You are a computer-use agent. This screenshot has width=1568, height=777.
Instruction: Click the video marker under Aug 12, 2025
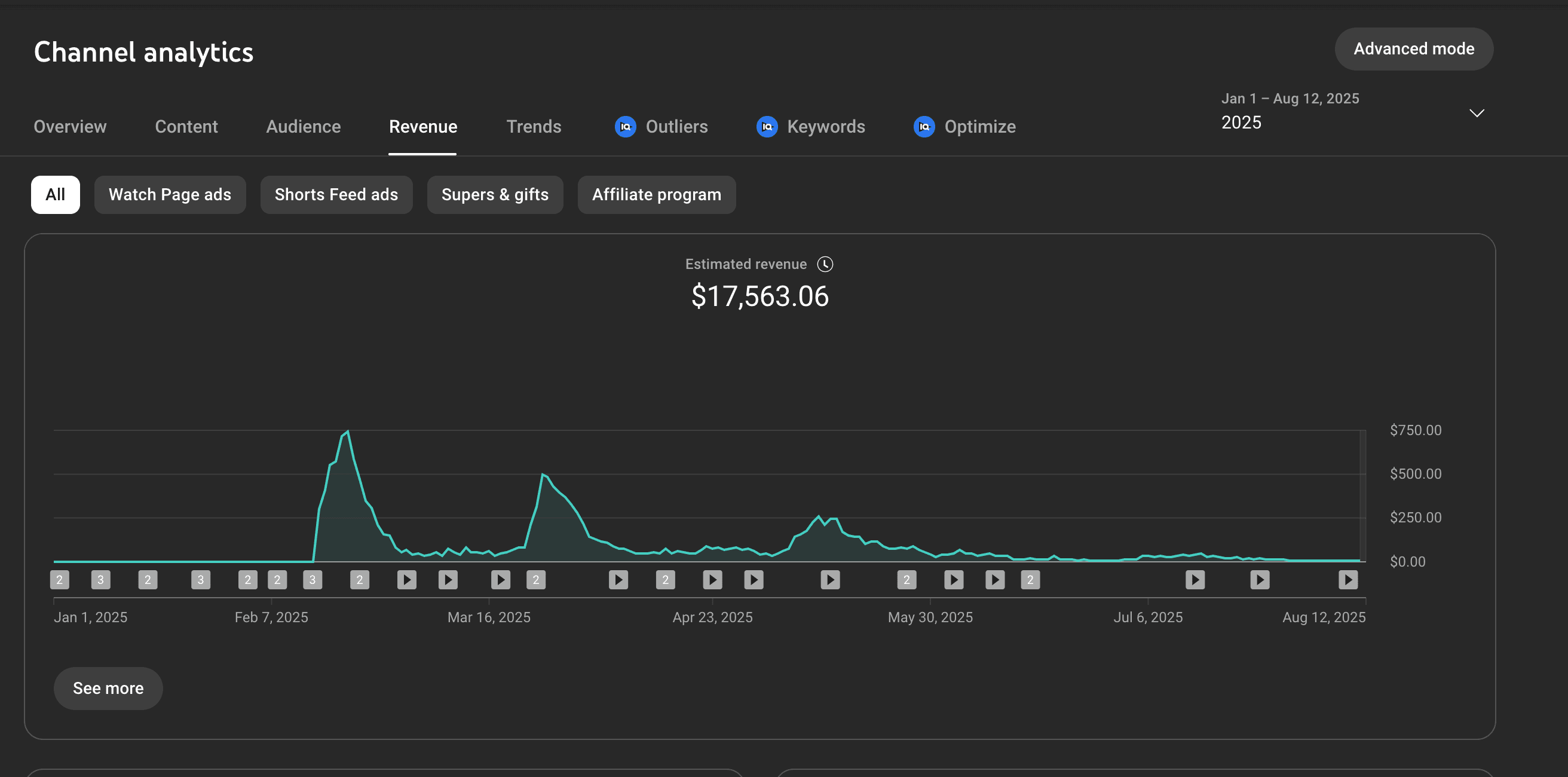point(1347,580)
